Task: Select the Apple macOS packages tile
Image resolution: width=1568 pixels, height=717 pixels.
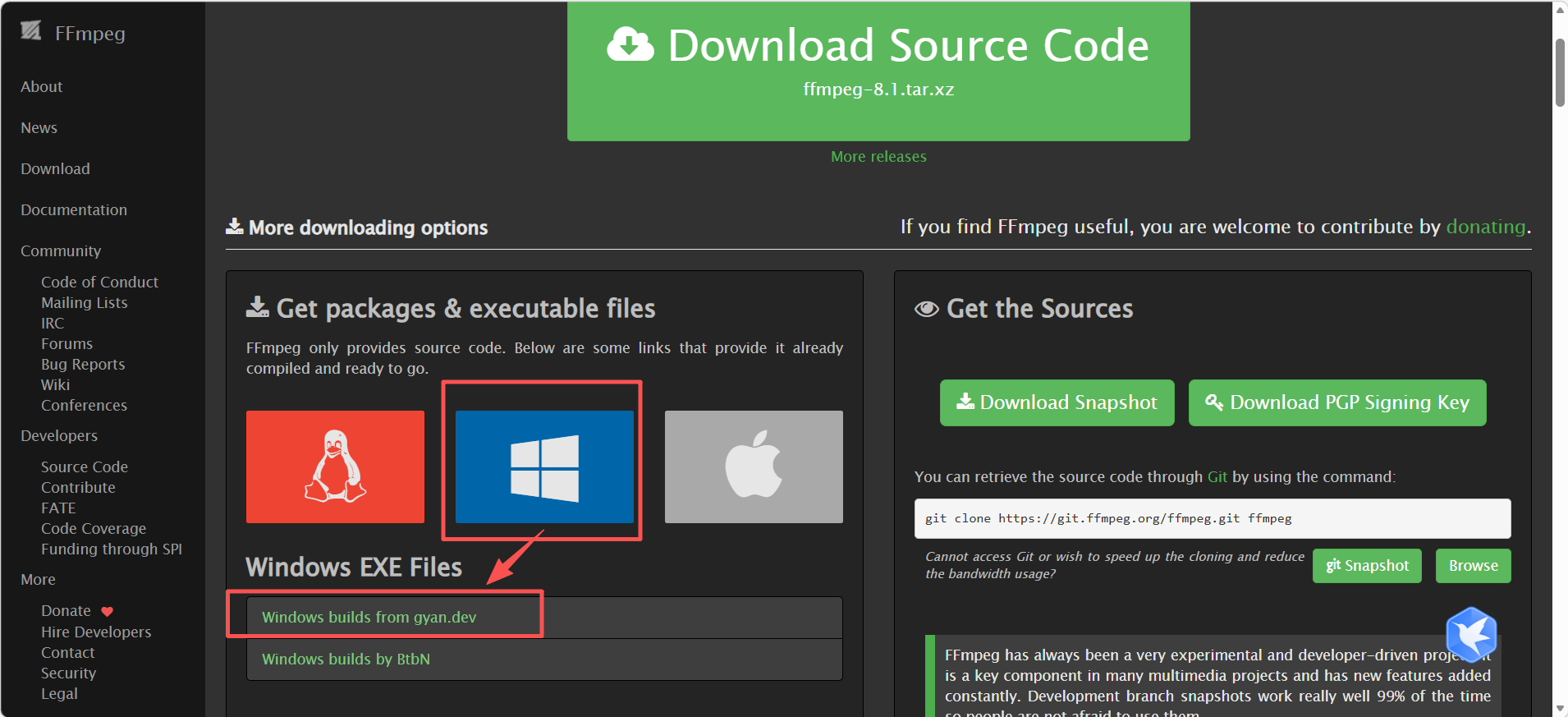Action: coord(754,467)
